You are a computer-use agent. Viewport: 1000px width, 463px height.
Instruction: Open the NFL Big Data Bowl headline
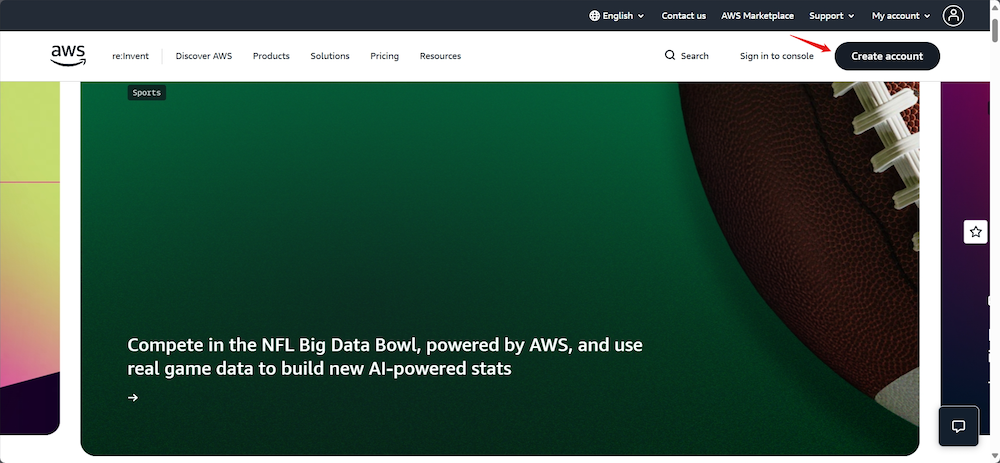coord(385,356)
